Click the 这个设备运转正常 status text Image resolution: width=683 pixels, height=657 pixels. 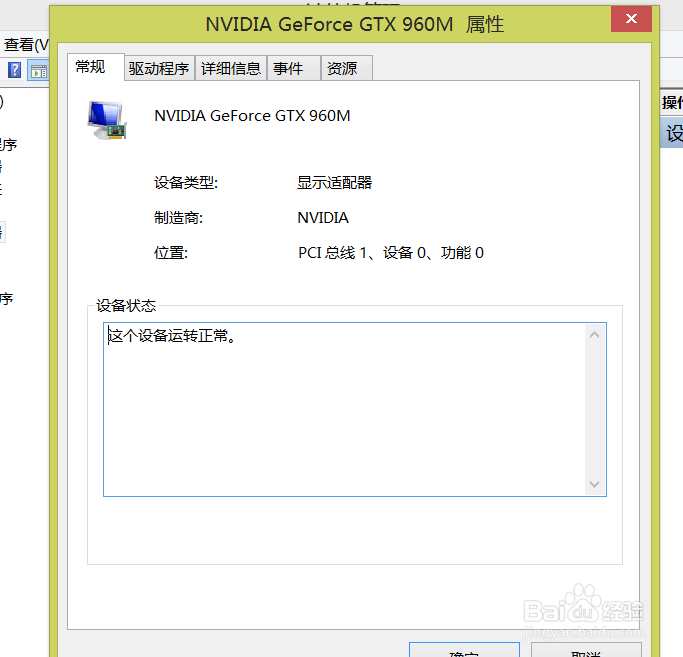tap(172, 336)
